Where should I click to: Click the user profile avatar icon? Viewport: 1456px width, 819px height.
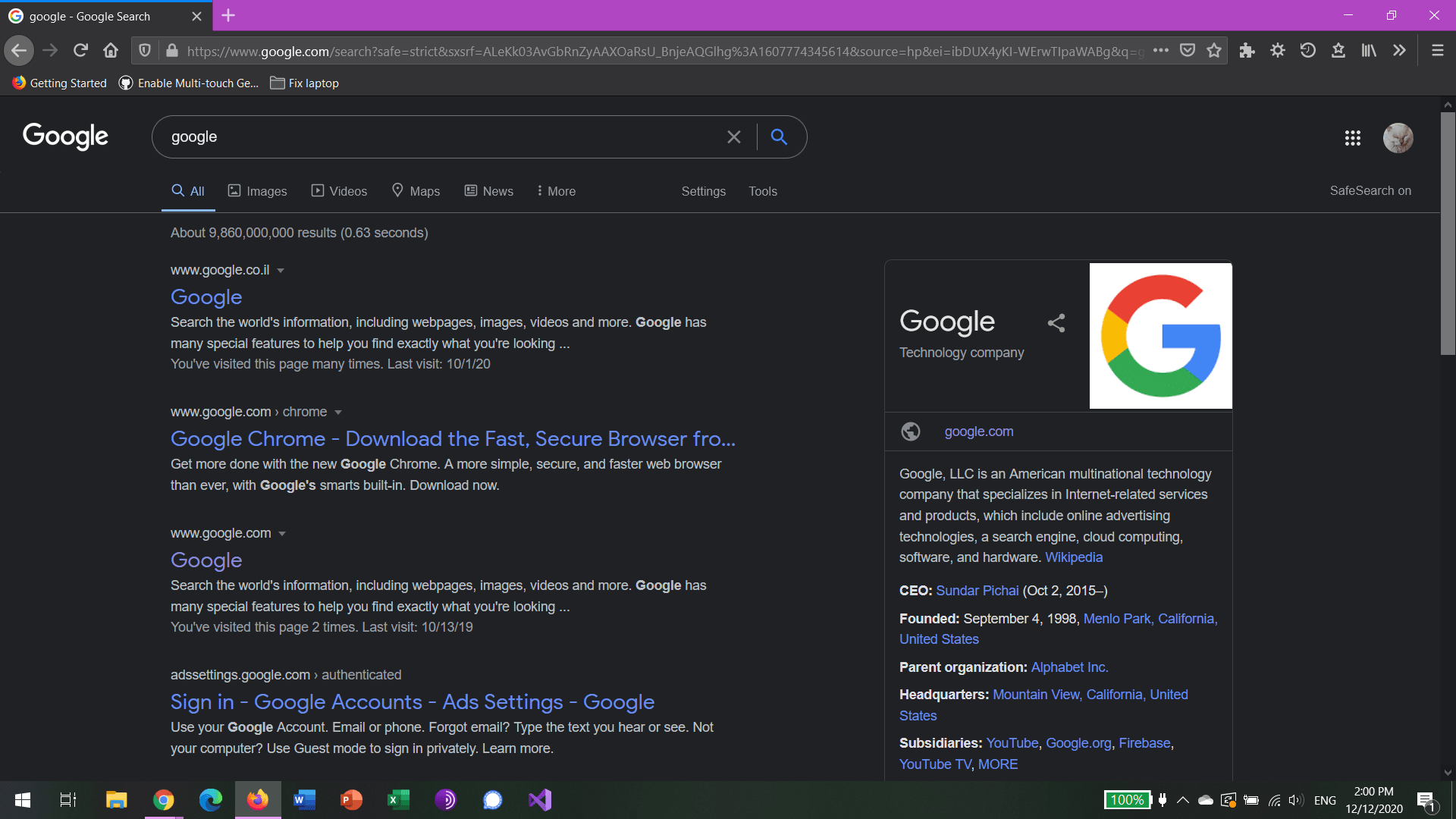point(1398,138)
